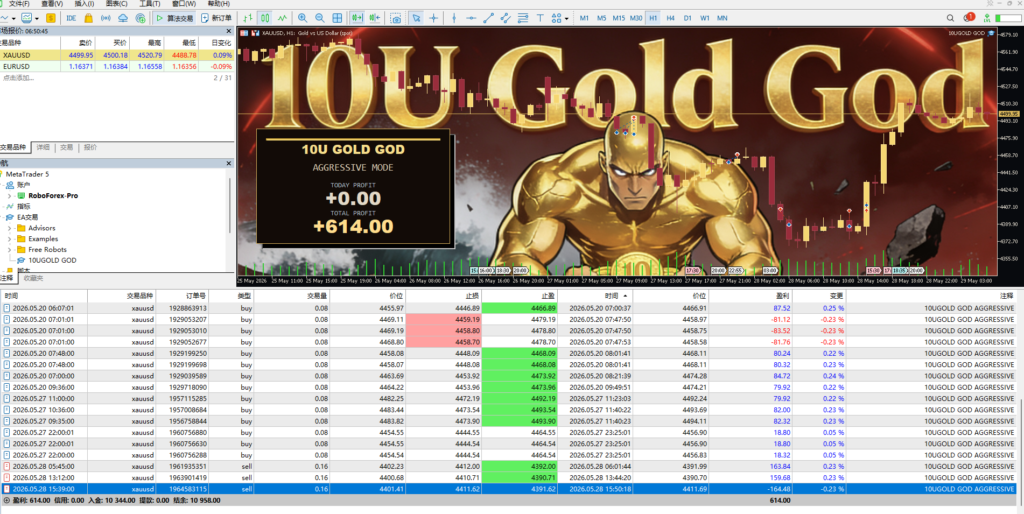Switch chart to candlestick mode
Viewport: 1024px width, 514px height.
point(265,18)
